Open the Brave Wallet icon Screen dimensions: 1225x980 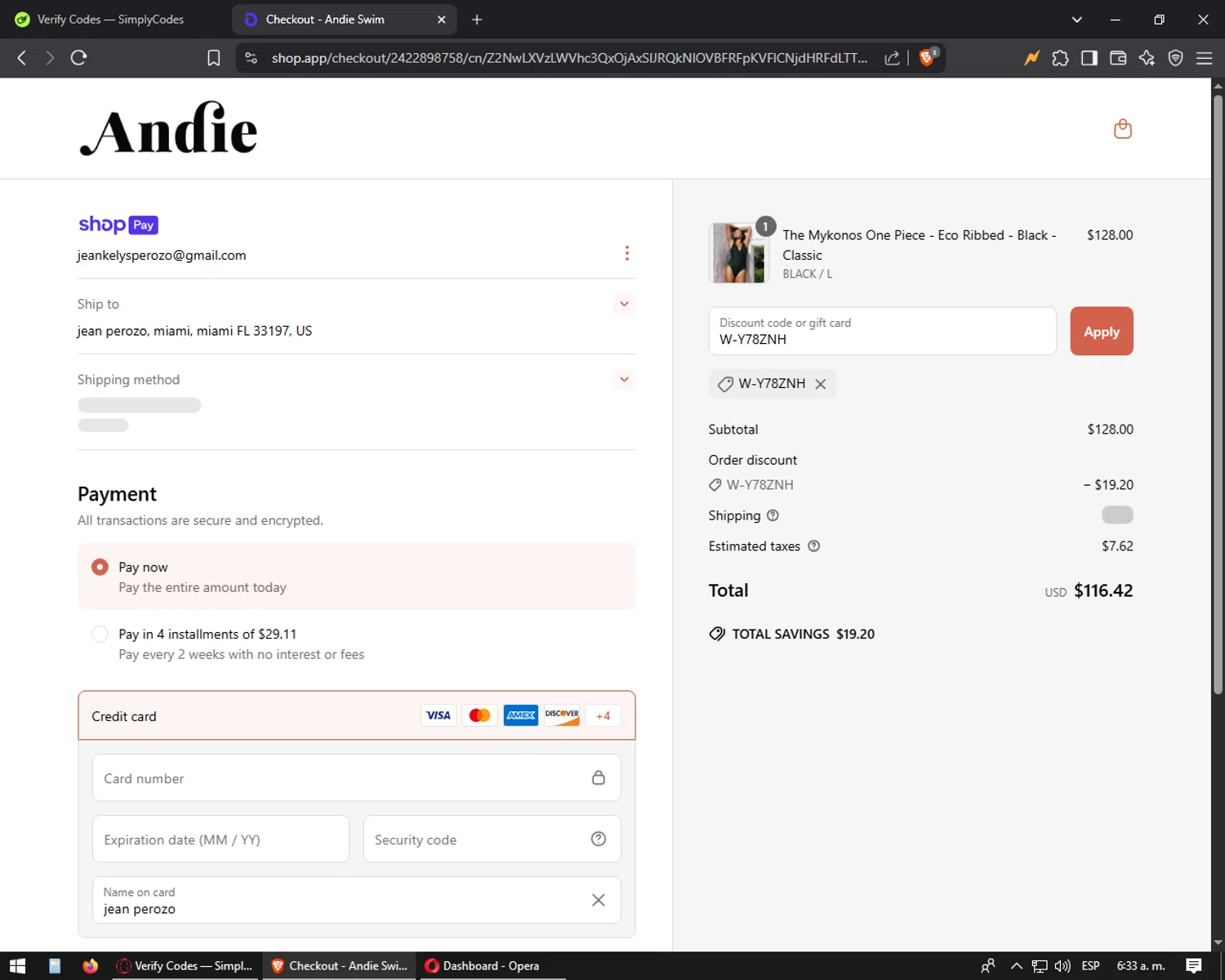pyautogui.click(x=1118, y=58)
